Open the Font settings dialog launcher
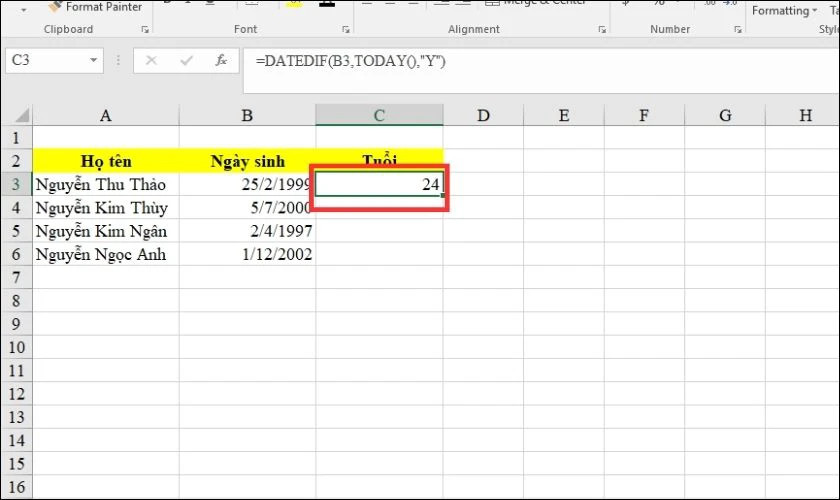840x500 pixels. 346,30
